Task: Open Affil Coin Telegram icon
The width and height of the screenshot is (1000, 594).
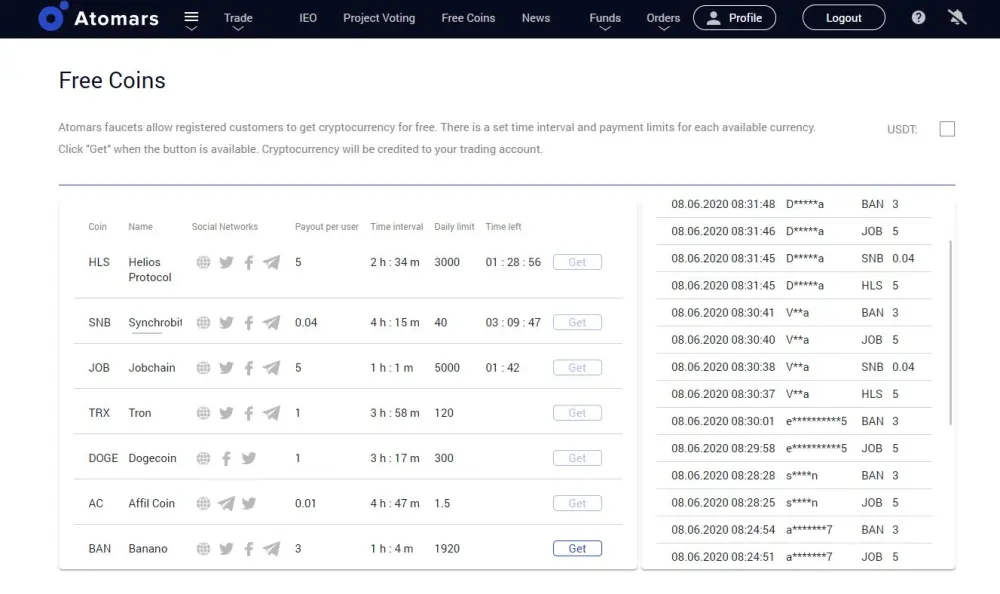Action: pyautogui.click(x=226, y=504)
